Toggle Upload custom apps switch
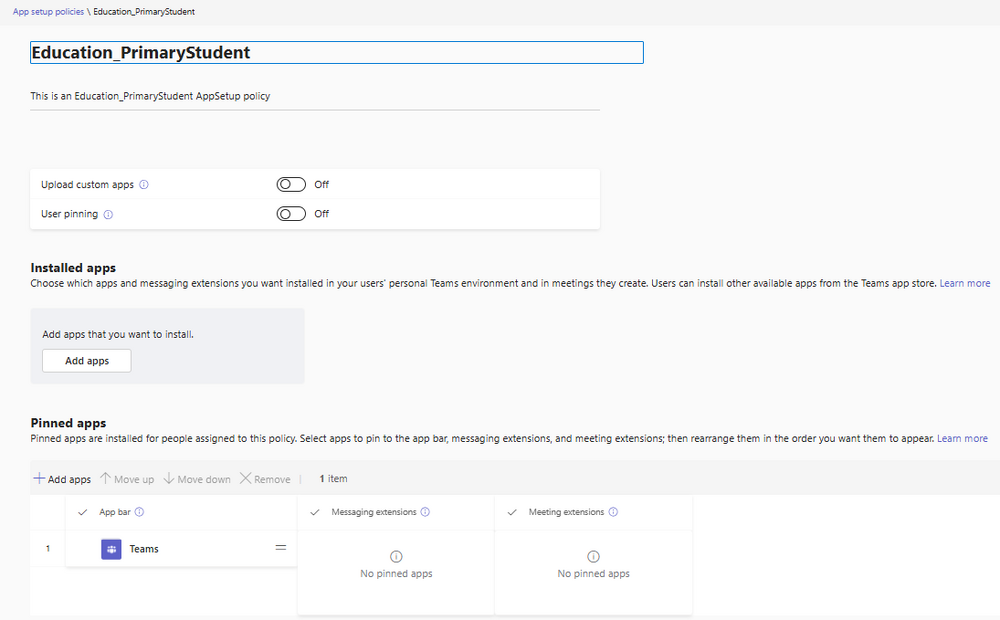Viewport: 1000px width, 620px height. 291,184
